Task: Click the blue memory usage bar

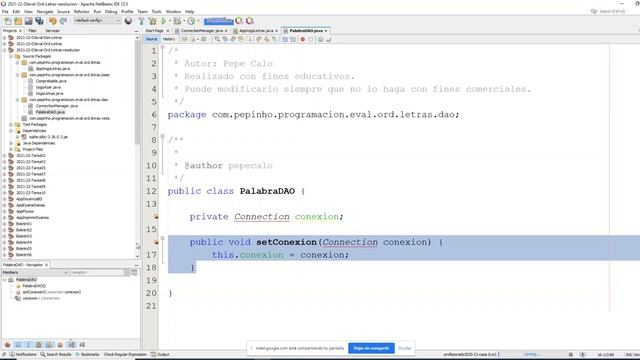Action: (x=219, y=21)
